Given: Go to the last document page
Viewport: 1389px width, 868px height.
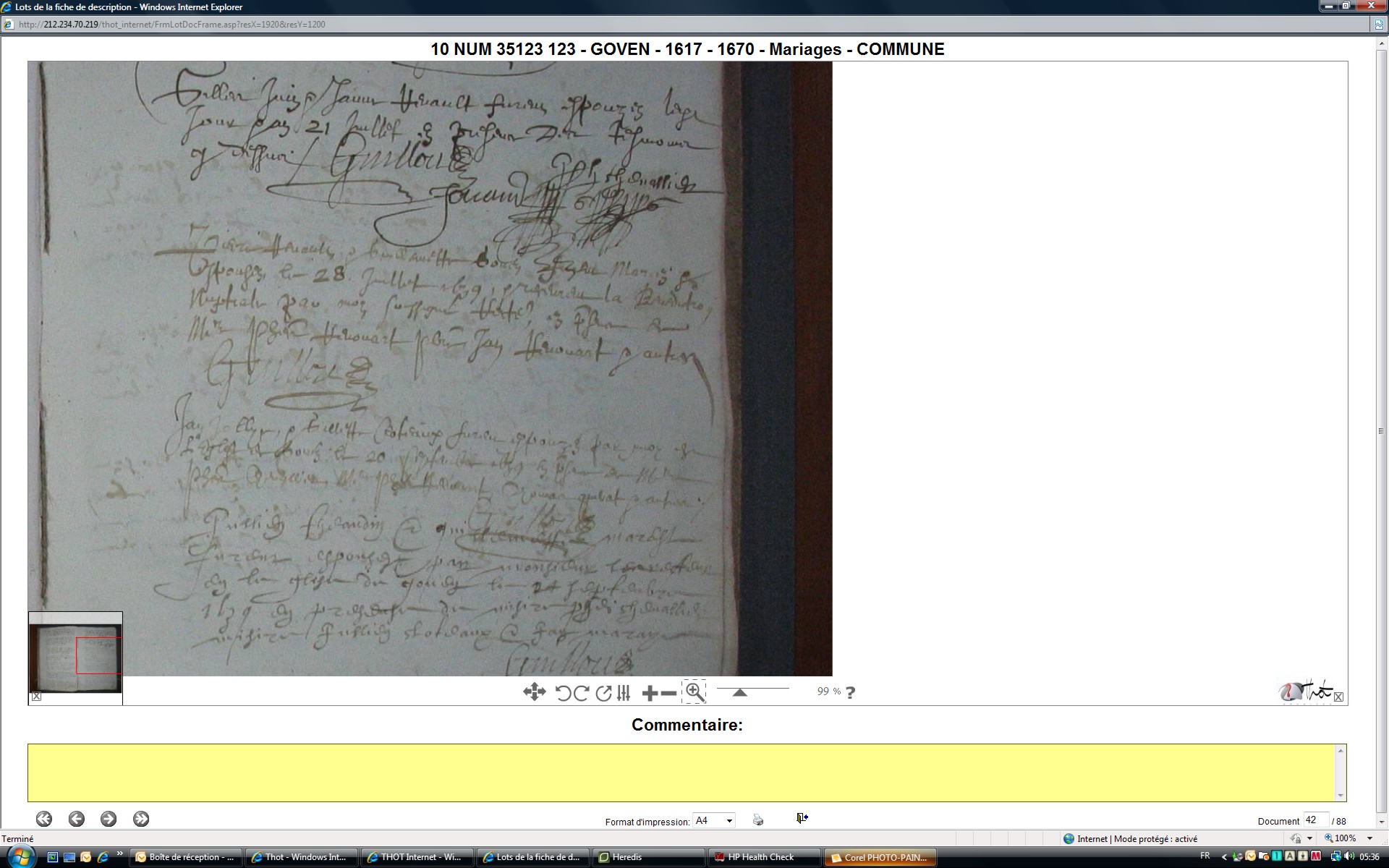Looking at the screenshot, I should (141, 819).
